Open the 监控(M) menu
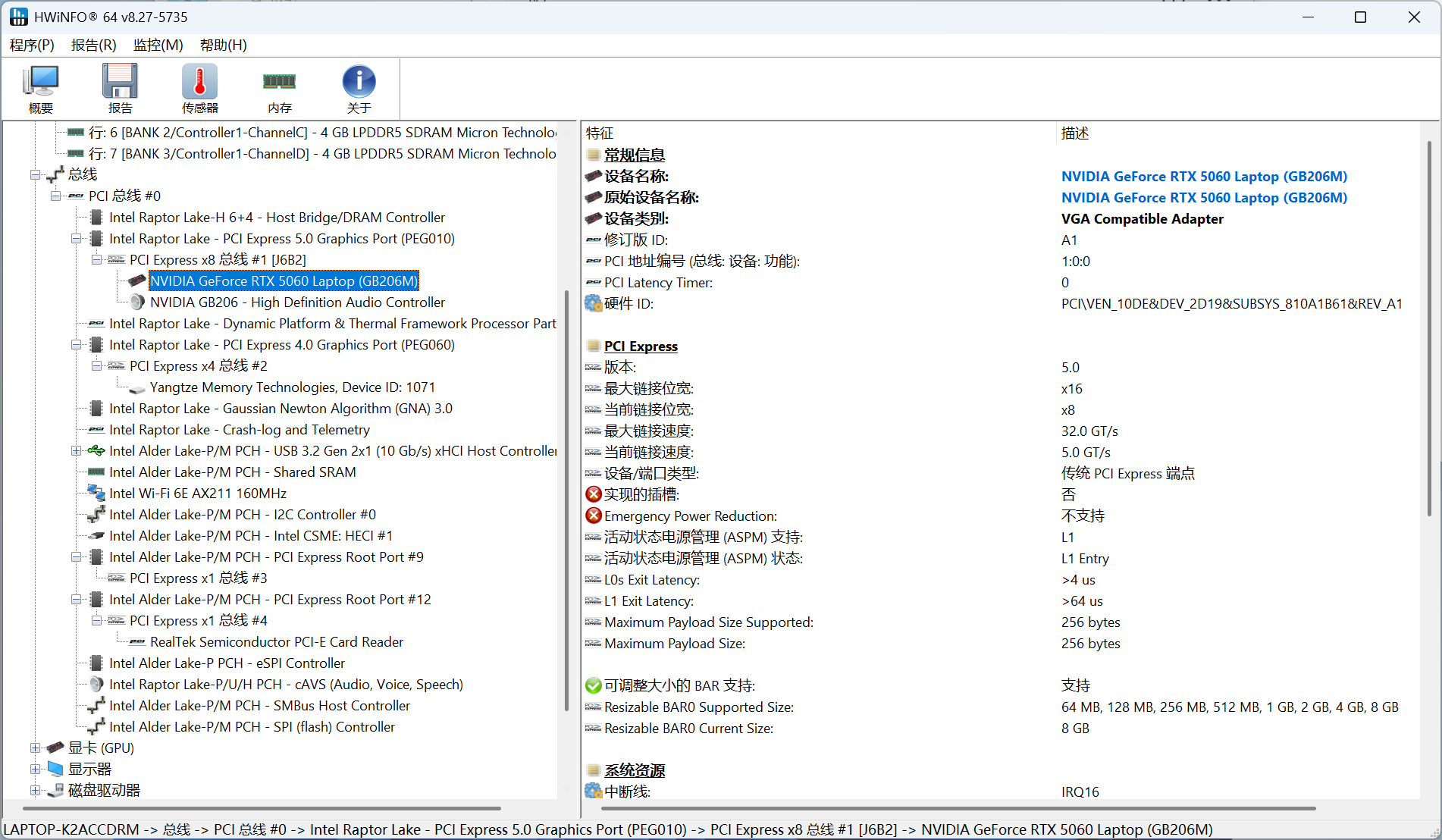Screen dimensions: 1442x840 tap(158, 45)
